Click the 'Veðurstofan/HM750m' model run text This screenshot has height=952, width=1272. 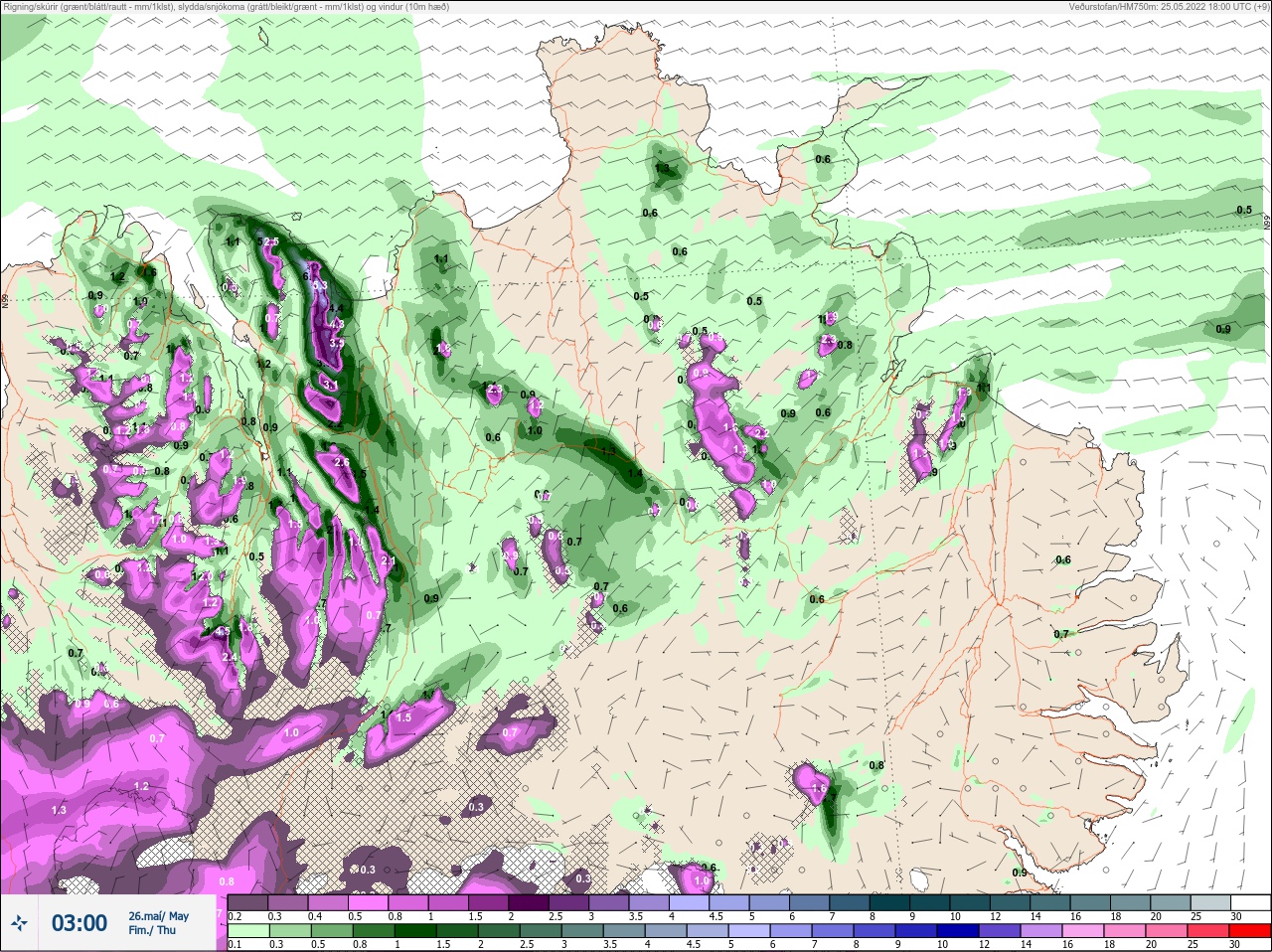[x=1169, y=6]
